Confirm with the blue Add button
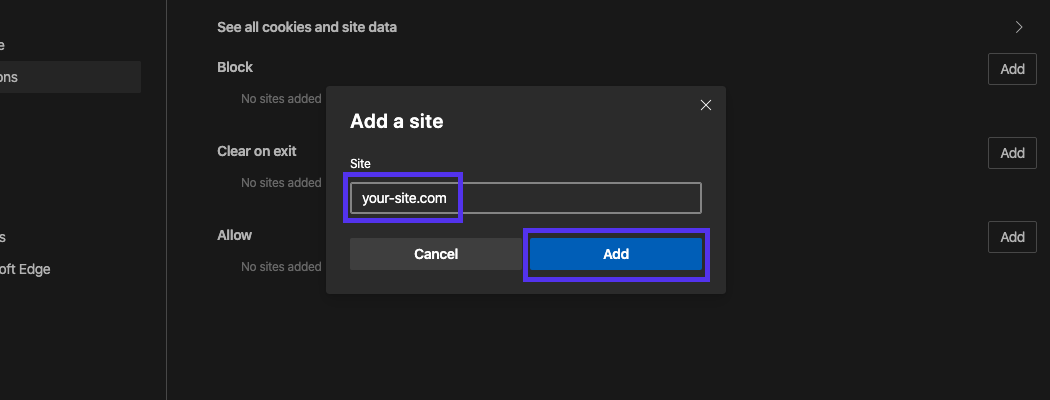Viewport: 1050px width, 400px height. click(x=615, y=254)
